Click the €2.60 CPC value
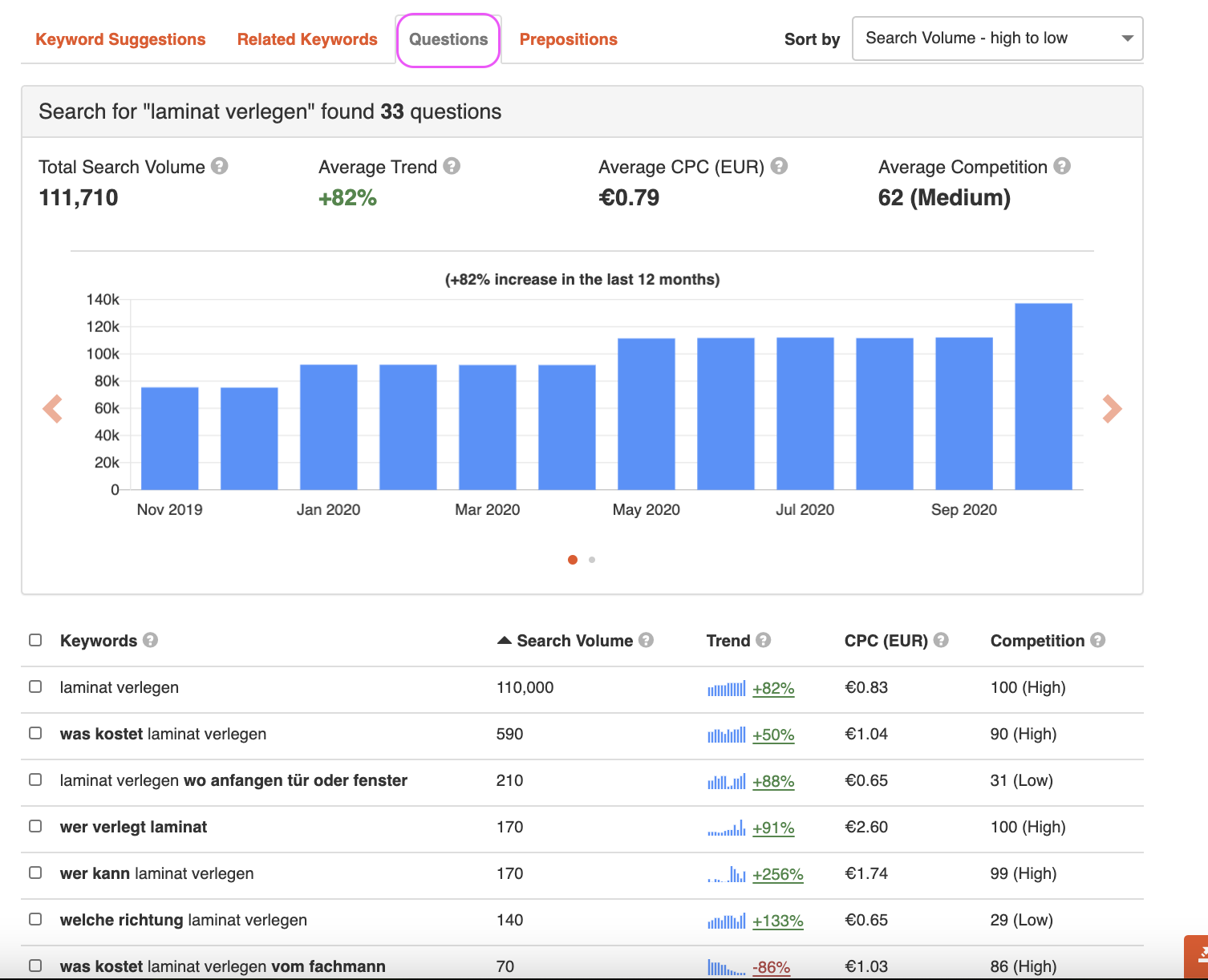The width and height of the screenshot is (1208, 980). [x=866, y=827]
